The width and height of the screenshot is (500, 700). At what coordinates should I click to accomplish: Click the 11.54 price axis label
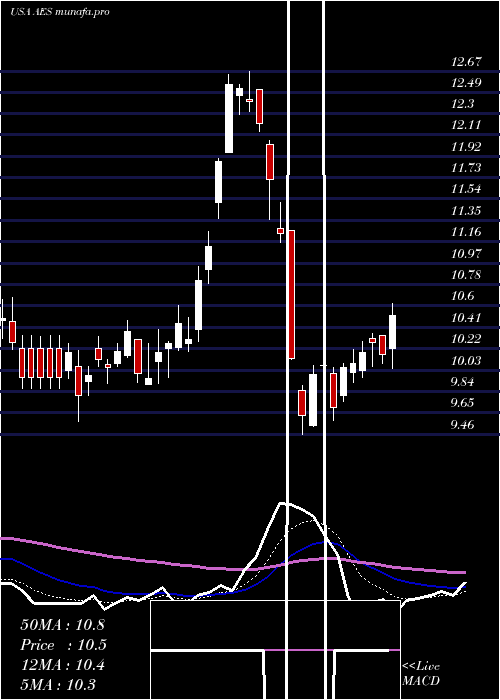pyautogui.click(x=466, y=188)
